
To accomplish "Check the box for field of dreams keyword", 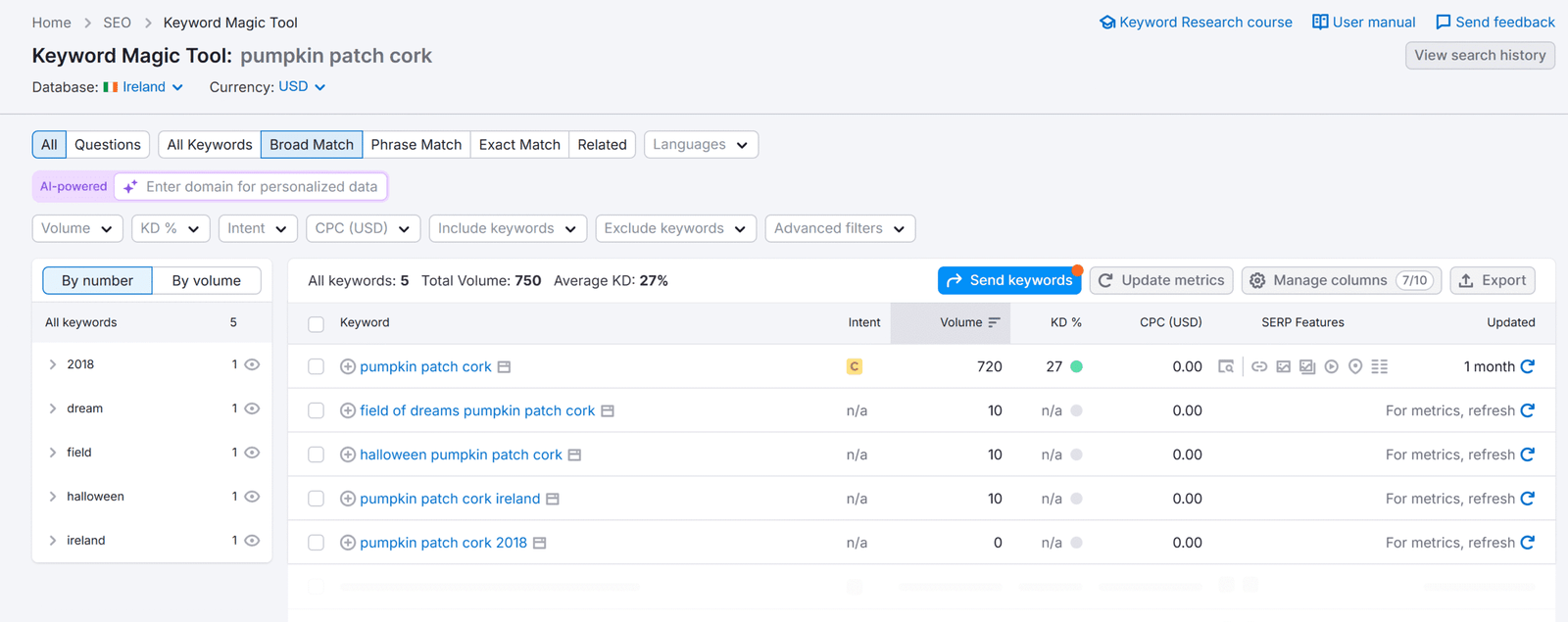I will coord(316,410).
